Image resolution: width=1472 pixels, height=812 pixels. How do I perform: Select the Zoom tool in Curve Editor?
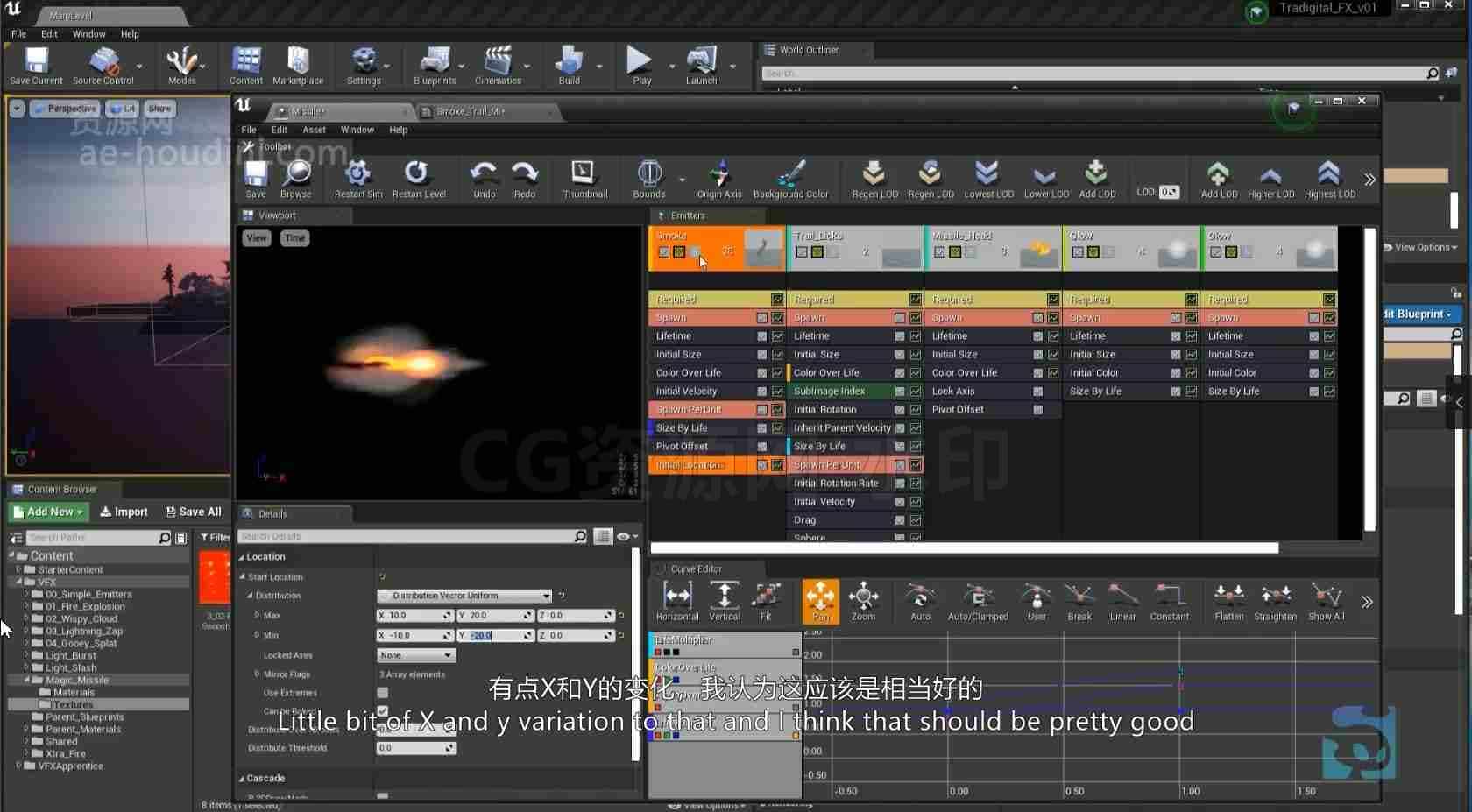(x=863, y=601)
